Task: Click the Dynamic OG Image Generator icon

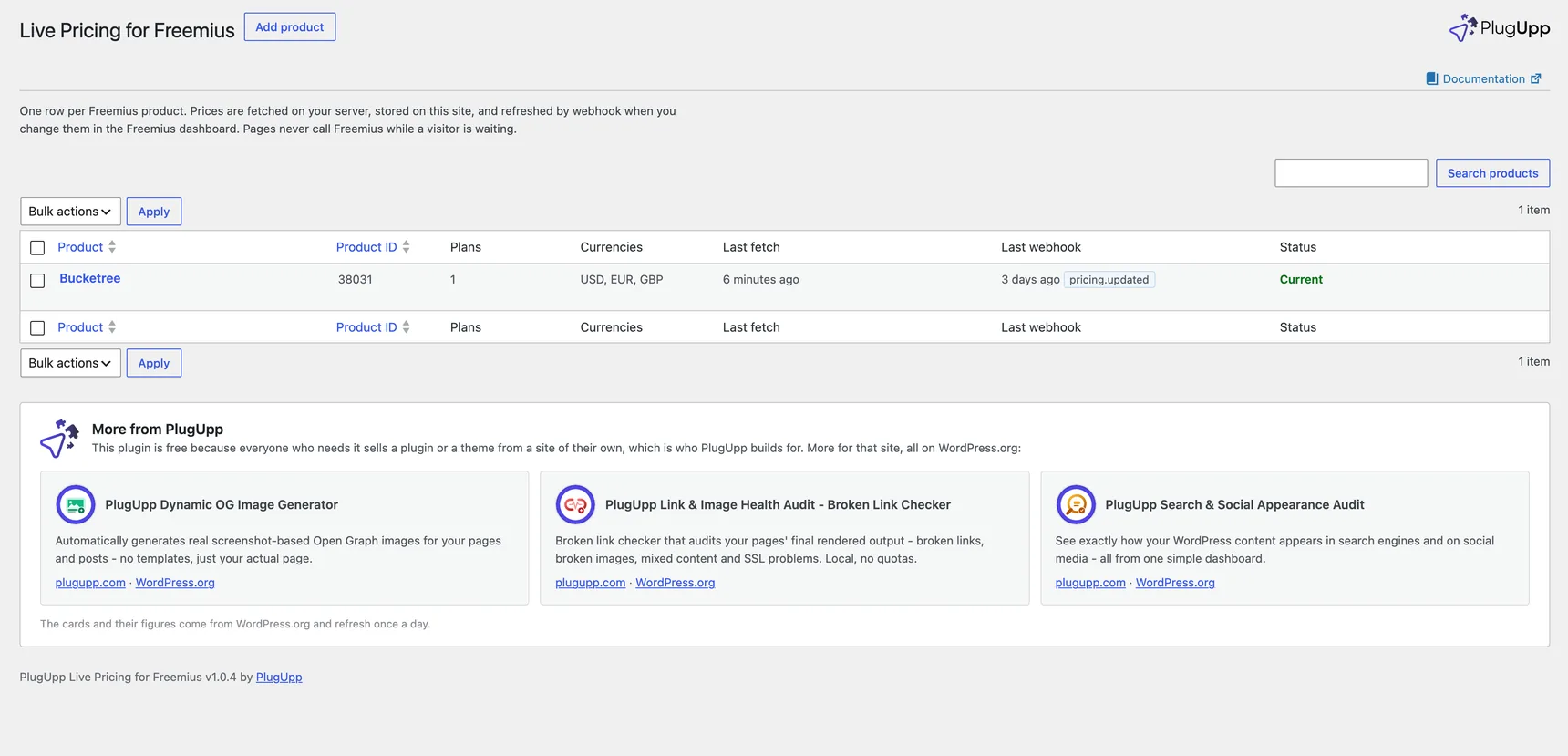Action: click(76, 504)
